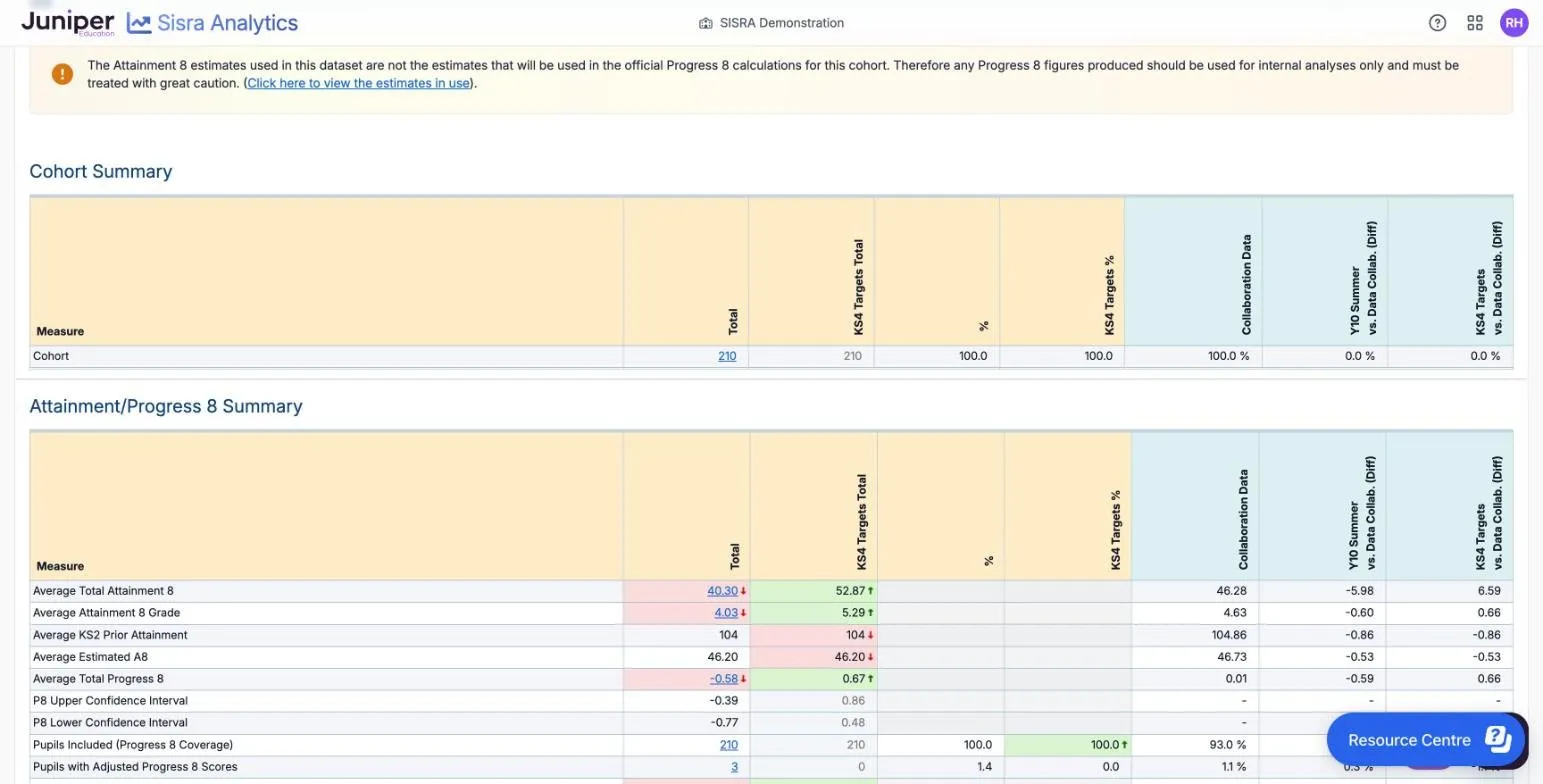
Task: Click the Cohort row Collaboration Data 100.0 %
Action: point(1229,356)
